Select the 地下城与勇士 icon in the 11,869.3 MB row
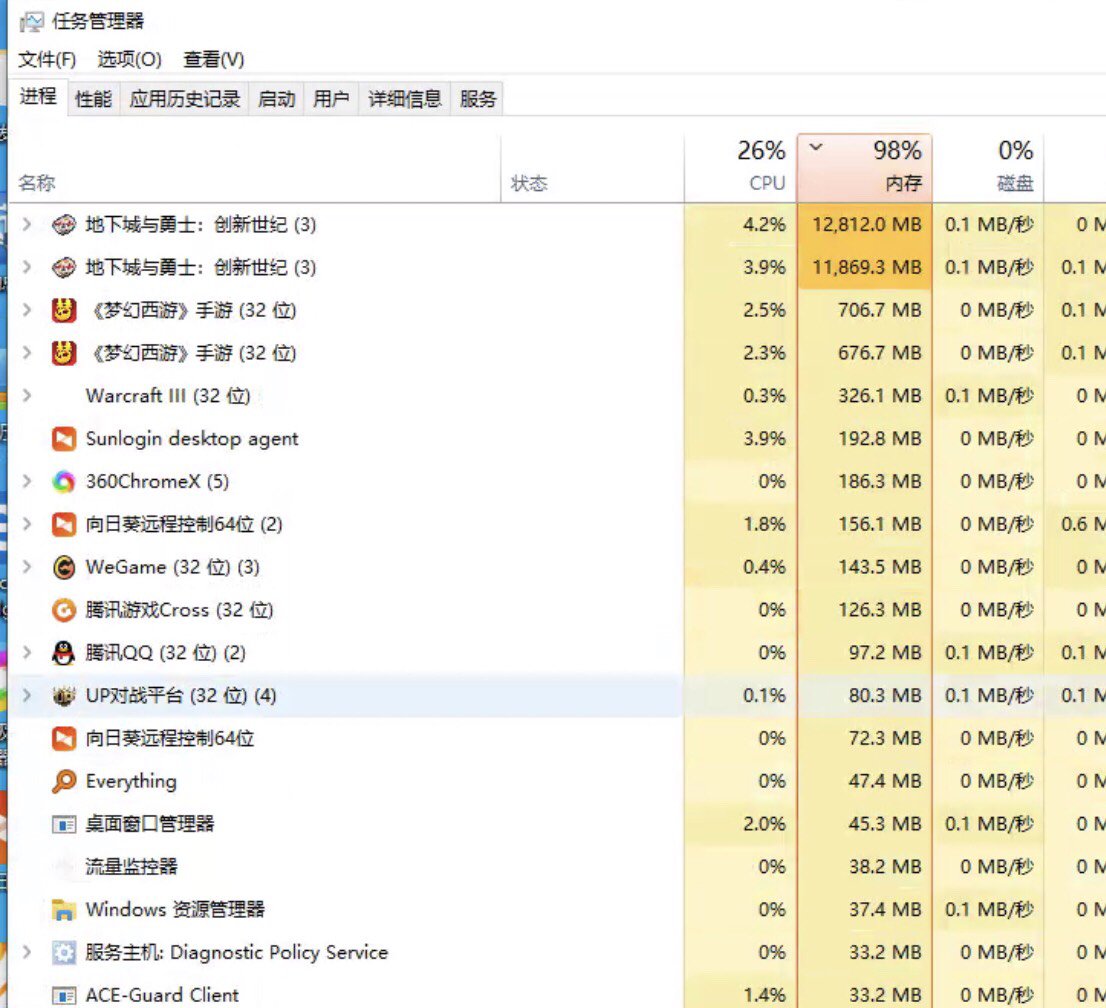This screenshot has height=1008, width=1106. (x=63, y=267)
